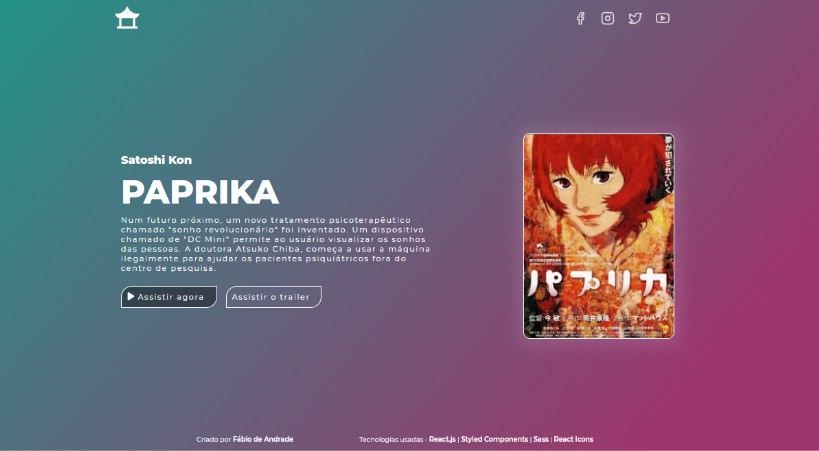This screenshot has width=819, height=451.
Task: Click the Japanese title text on poster
Action: (x=598, y=293)
